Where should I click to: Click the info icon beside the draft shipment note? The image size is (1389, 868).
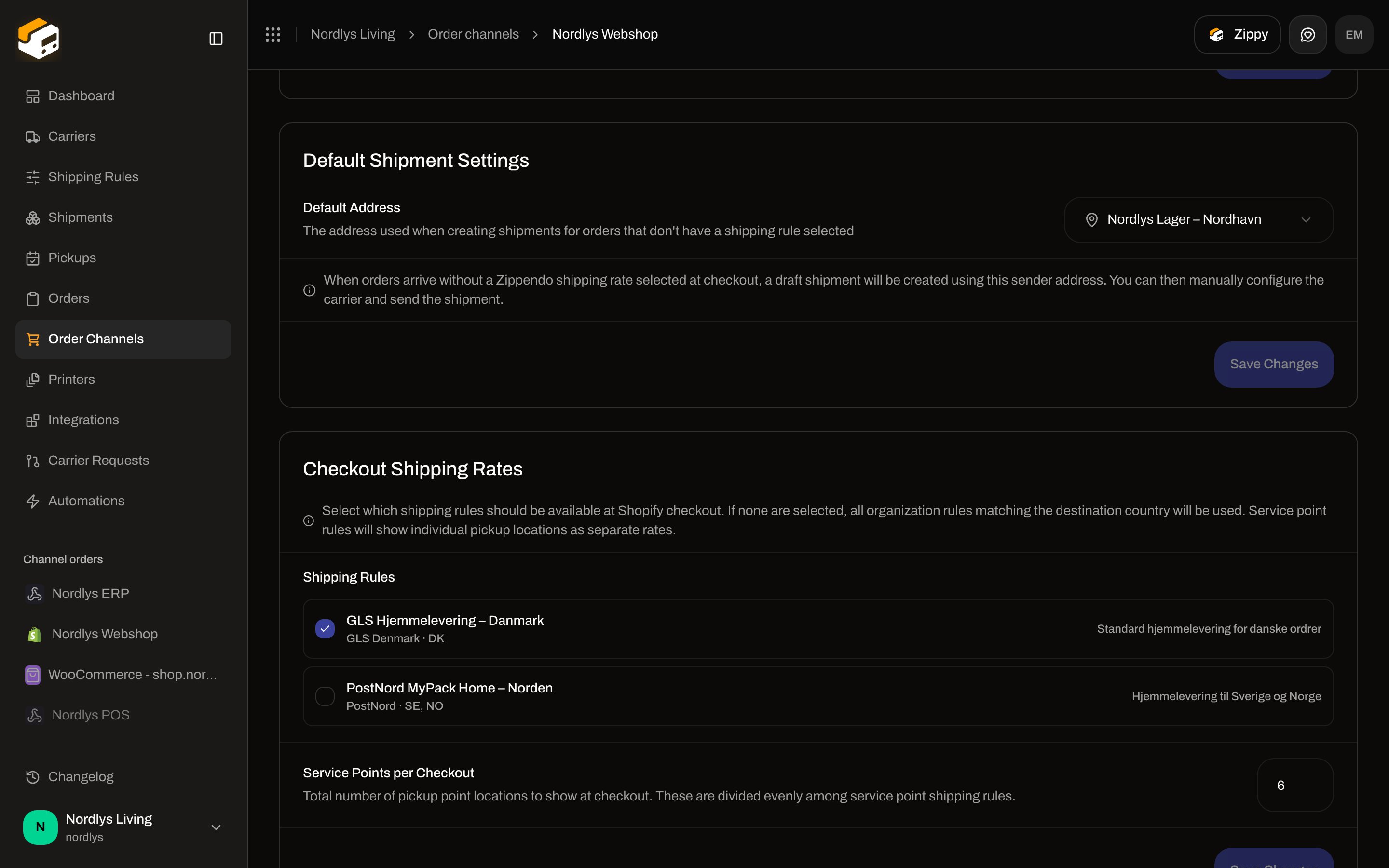[309, 290]
